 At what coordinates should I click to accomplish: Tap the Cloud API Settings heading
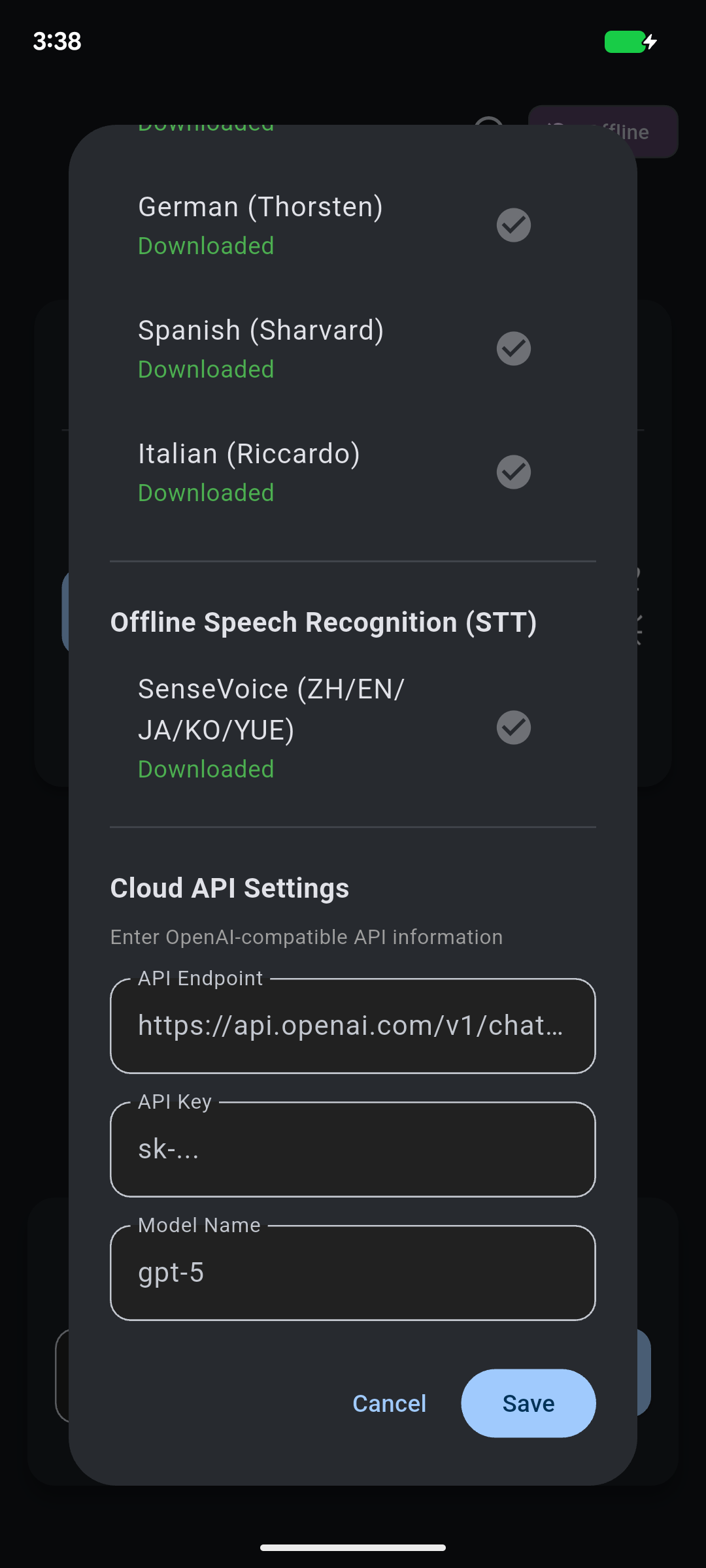coord(229,889)
